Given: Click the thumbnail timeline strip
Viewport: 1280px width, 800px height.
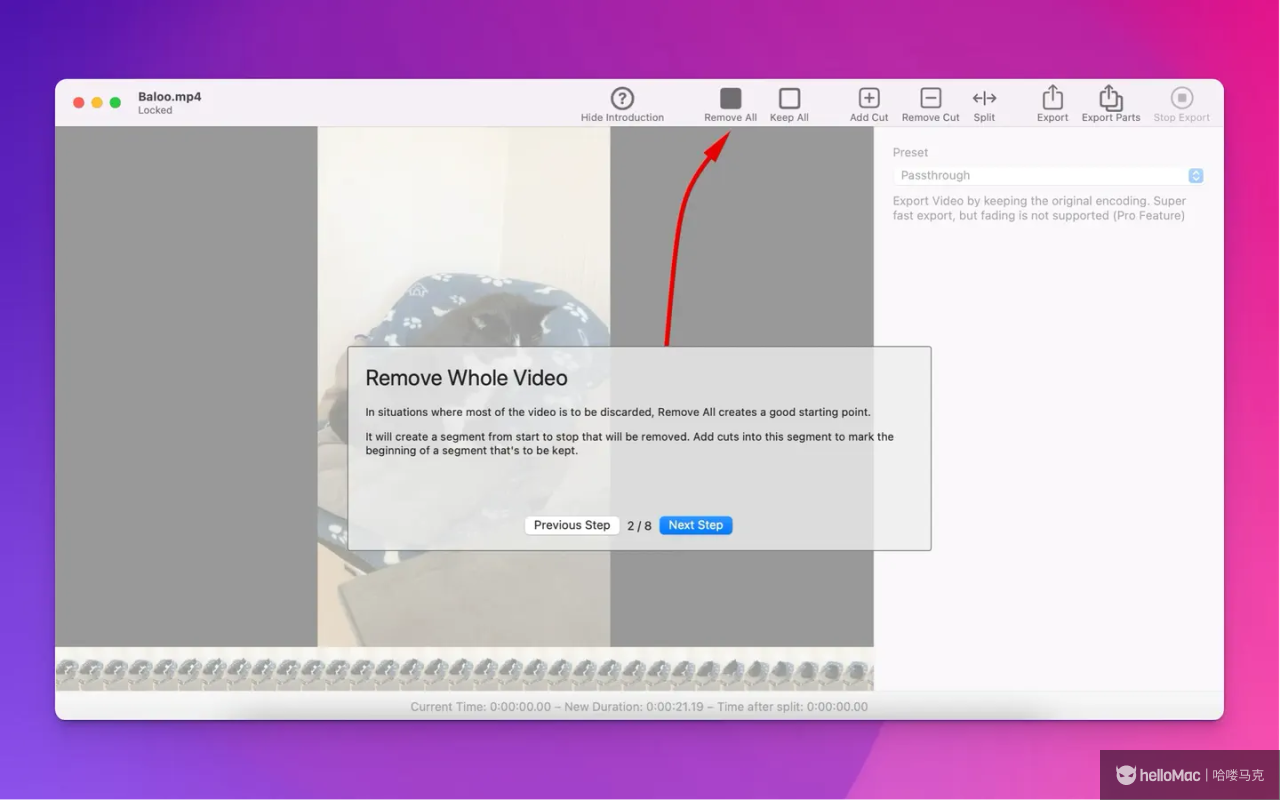Looking at the screenshot, I should (x=464, y=672).
